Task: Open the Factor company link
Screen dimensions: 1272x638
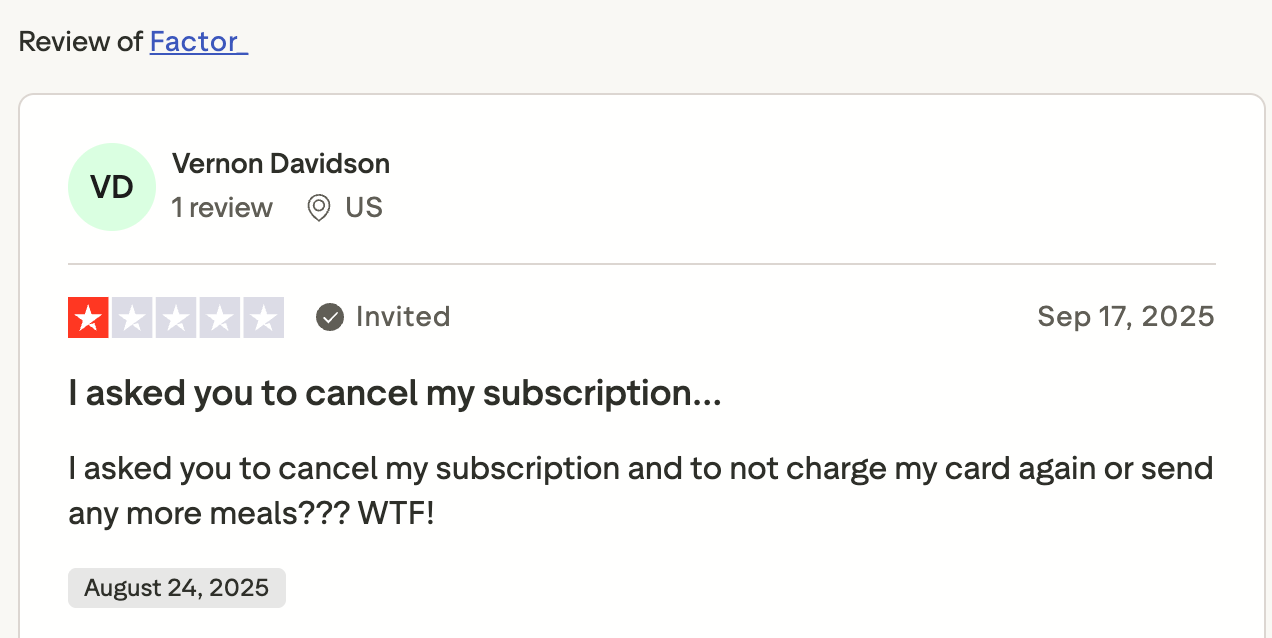Action: pos(197,42)
